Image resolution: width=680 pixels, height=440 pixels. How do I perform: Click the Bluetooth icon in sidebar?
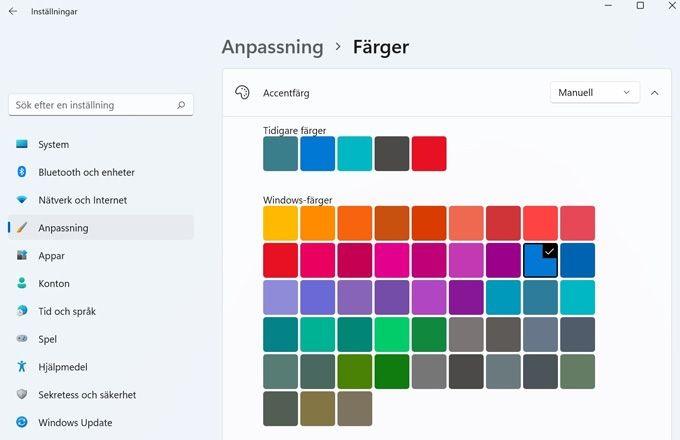coord(22,172)
